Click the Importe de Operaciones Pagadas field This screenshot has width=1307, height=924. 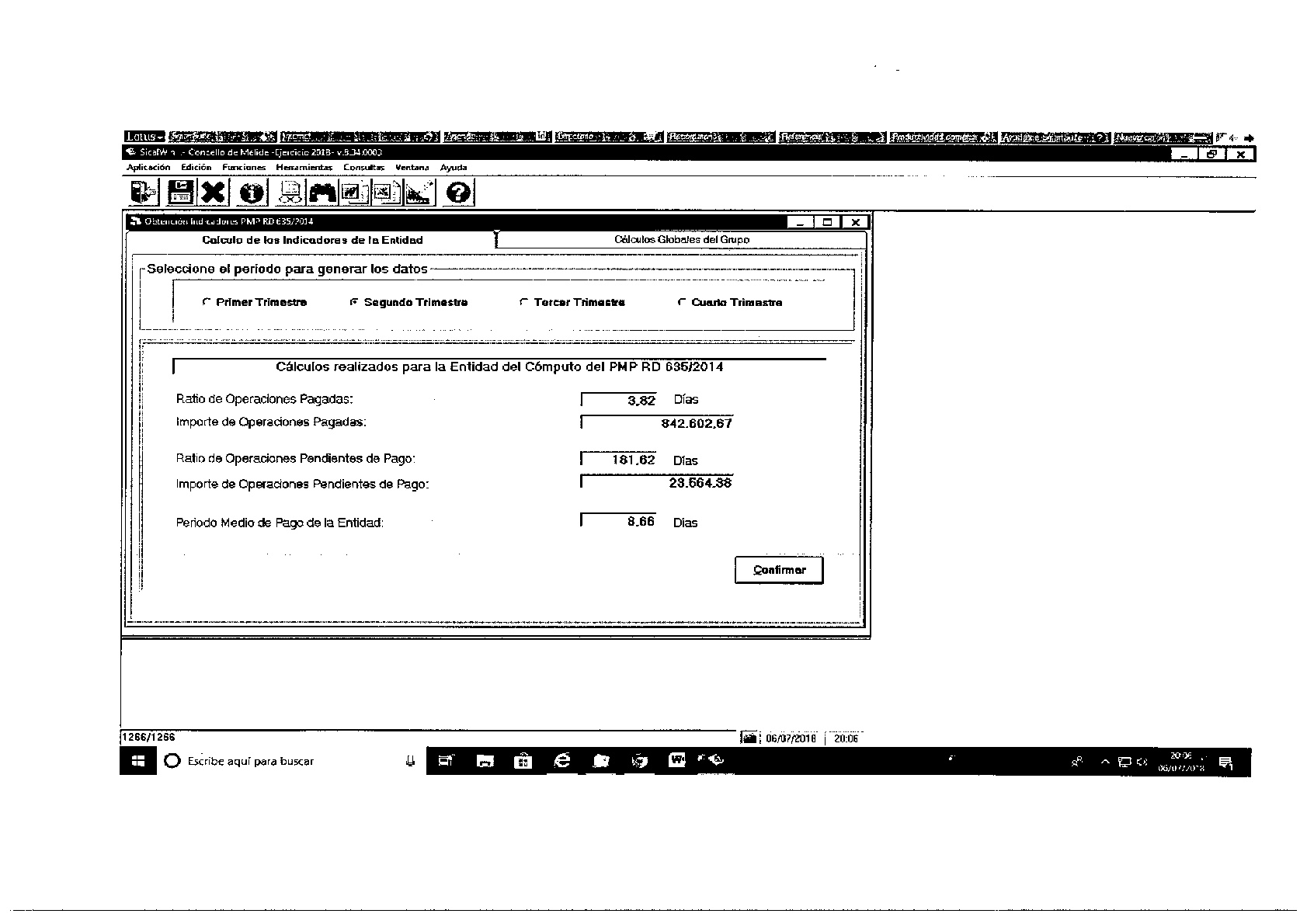[x=657, y=423]
